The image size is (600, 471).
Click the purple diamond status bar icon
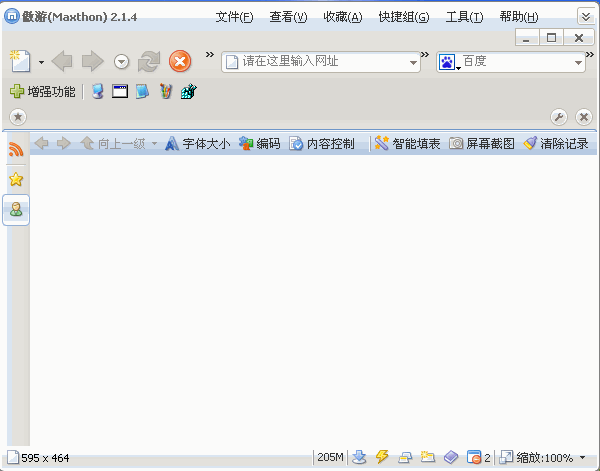pos(451,457)
